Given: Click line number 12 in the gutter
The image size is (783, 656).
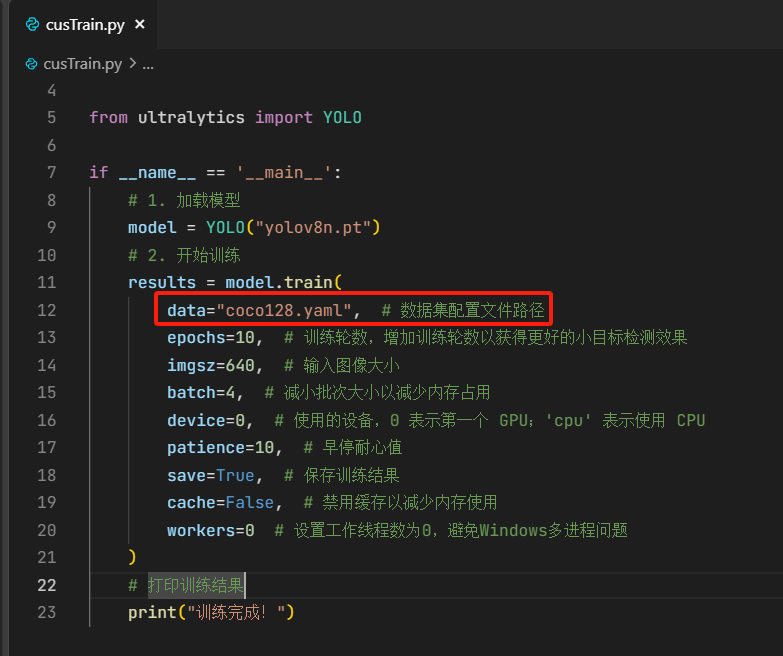Looking at the screenshot, I should pyautogui.click(x=46, y=311).
